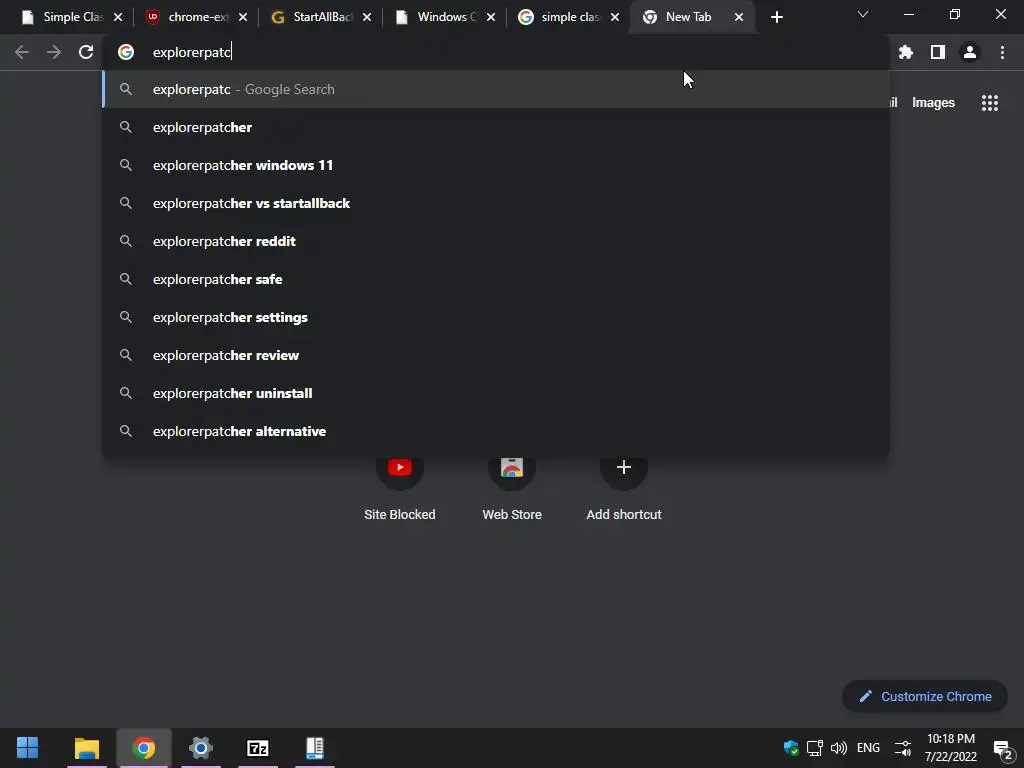
Task: Open the quick settings tray icon
Action: (903, 748)
